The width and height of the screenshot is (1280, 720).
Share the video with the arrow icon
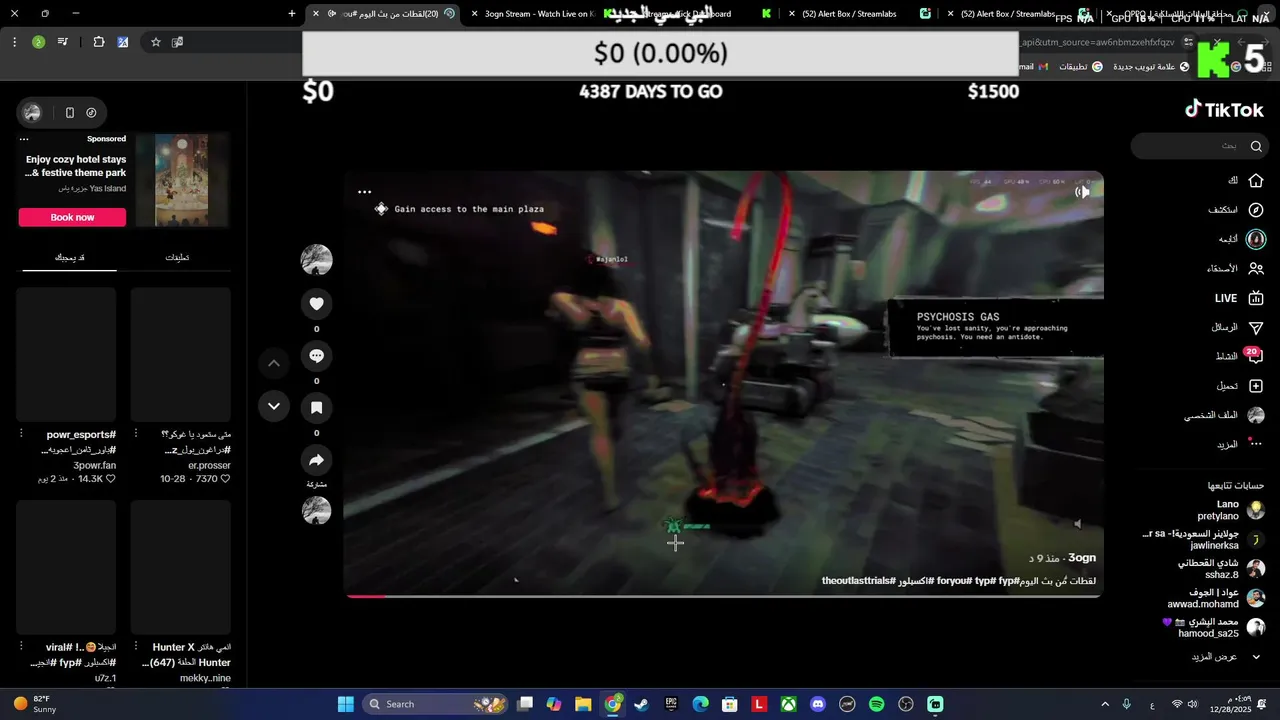pyautogui.click(x=316, y=460)
